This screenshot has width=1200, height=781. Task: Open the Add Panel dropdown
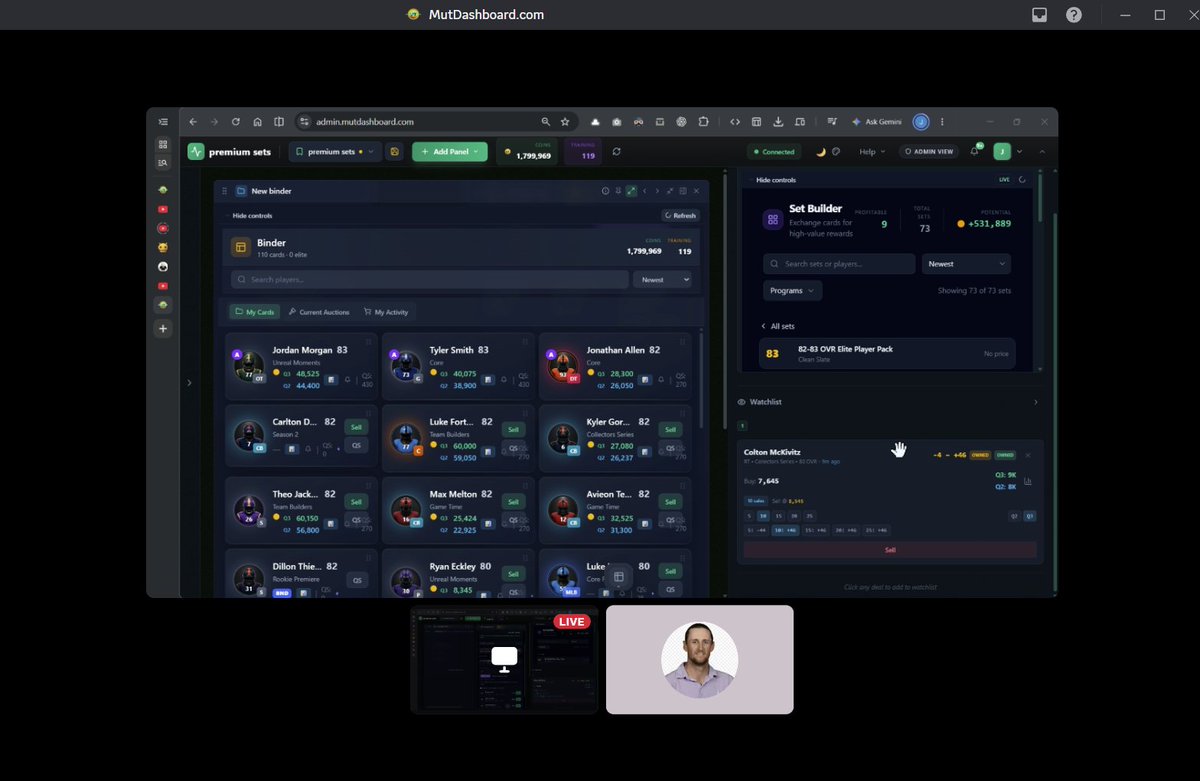(450, 152)
